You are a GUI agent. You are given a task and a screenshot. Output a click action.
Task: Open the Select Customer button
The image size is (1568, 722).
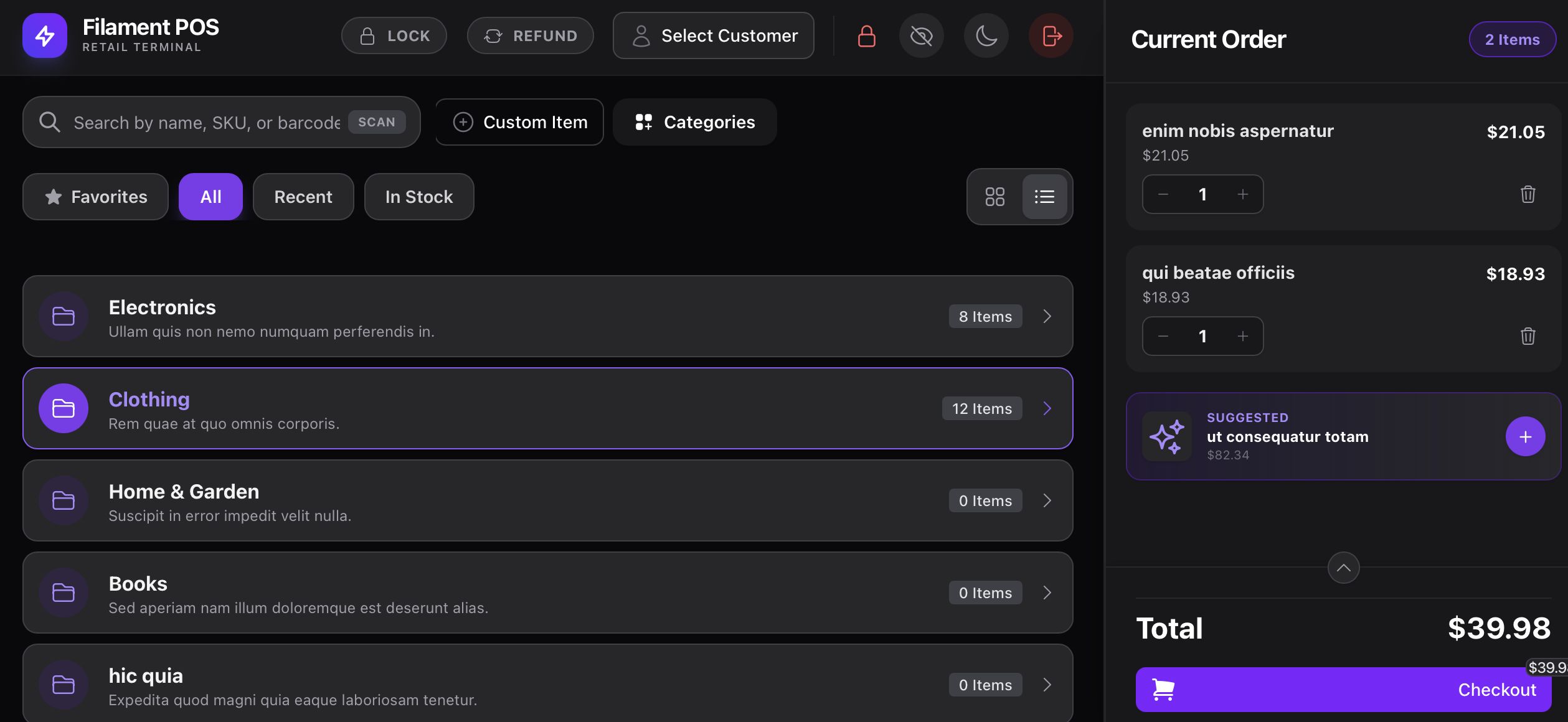pos(713,36)
